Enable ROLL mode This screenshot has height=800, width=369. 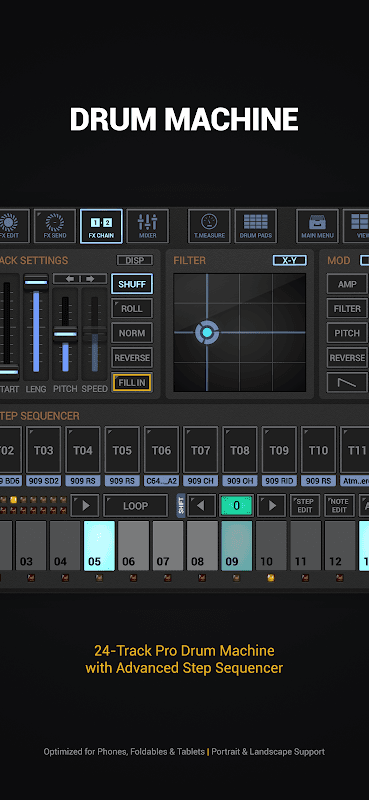132,308
